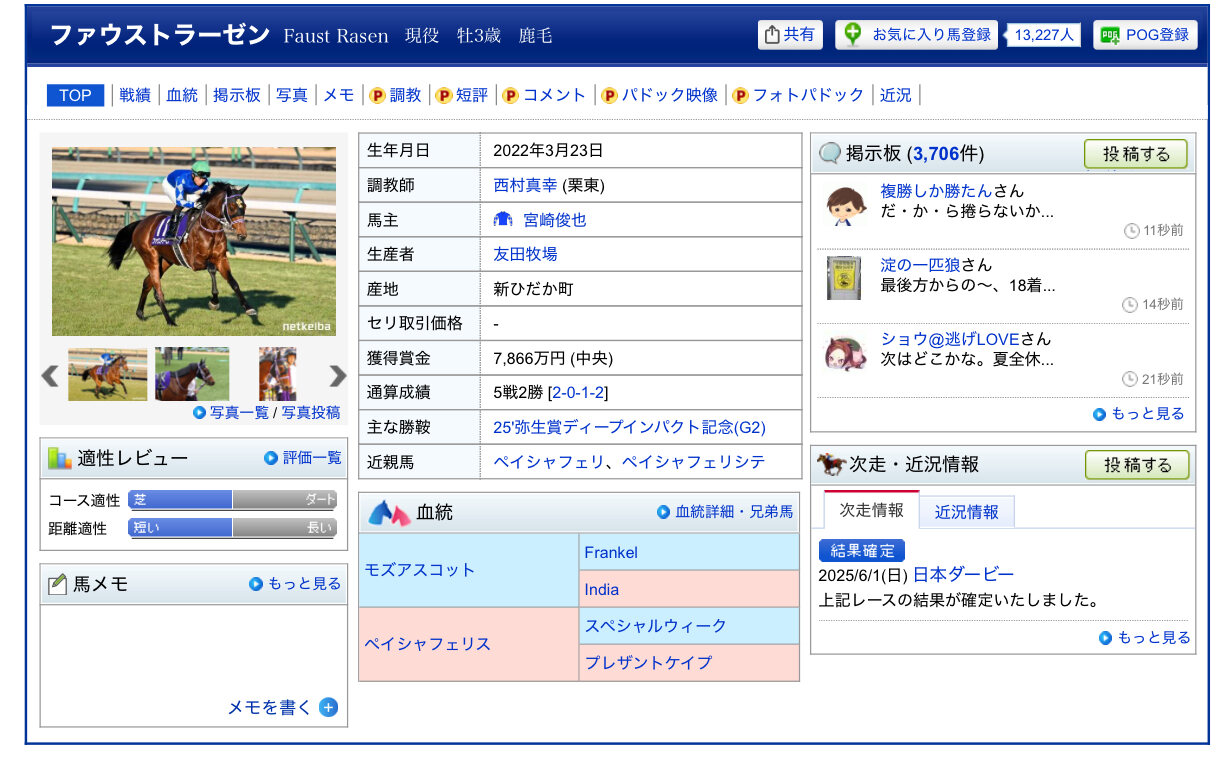The width and height of the screenshot is (1230, 768).
Task: Click the jockey silks icon beside 宮崎俊也
Action: coord(503,220)
